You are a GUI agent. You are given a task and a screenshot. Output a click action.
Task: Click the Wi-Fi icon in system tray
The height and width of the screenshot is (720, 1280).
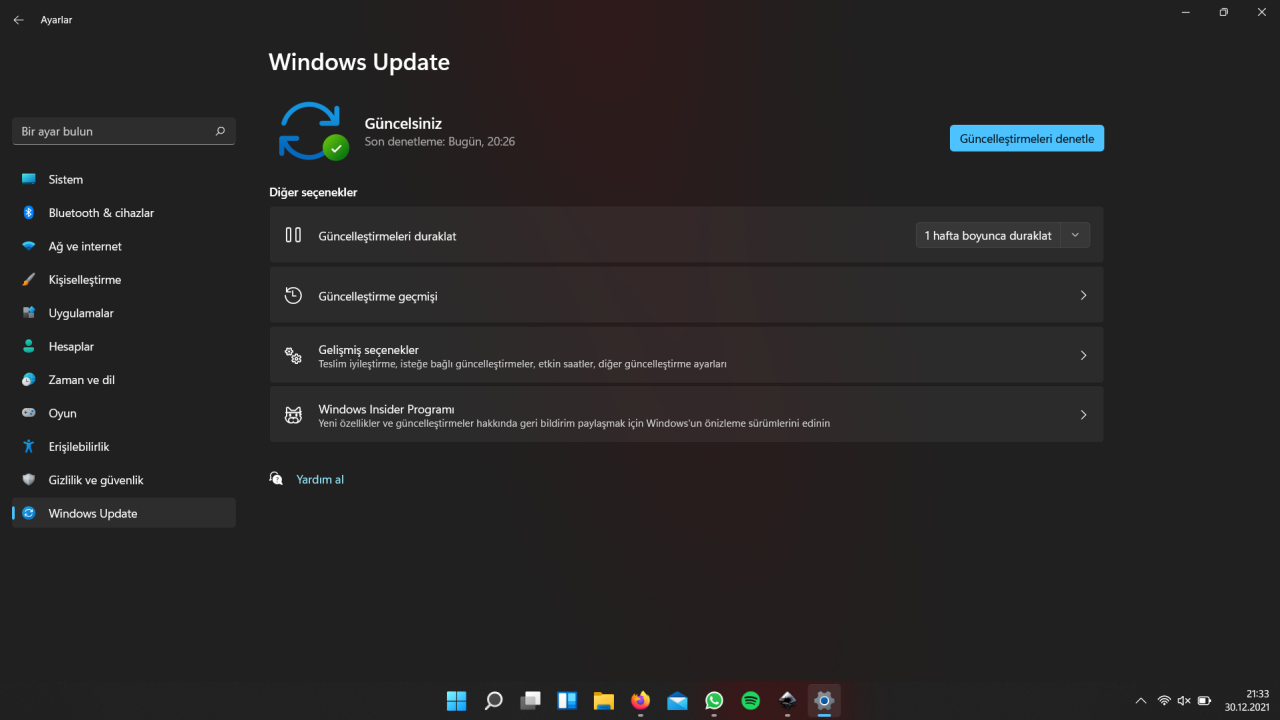tap(1164, 700)
